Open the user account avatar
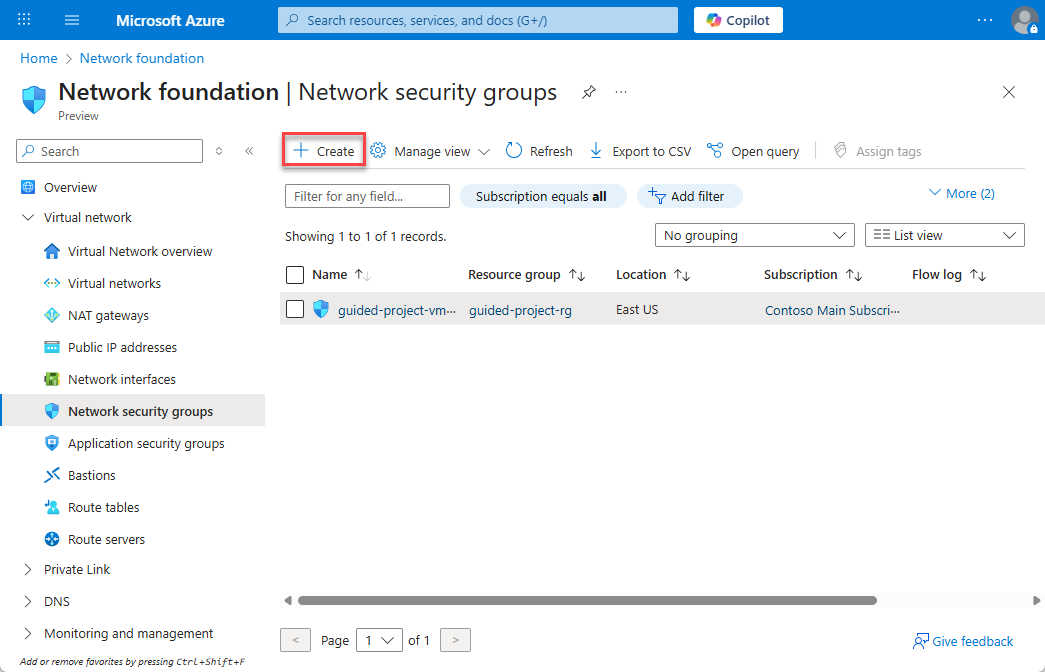The height and width of the screenshot is (672, 1045). point(1024,20)
